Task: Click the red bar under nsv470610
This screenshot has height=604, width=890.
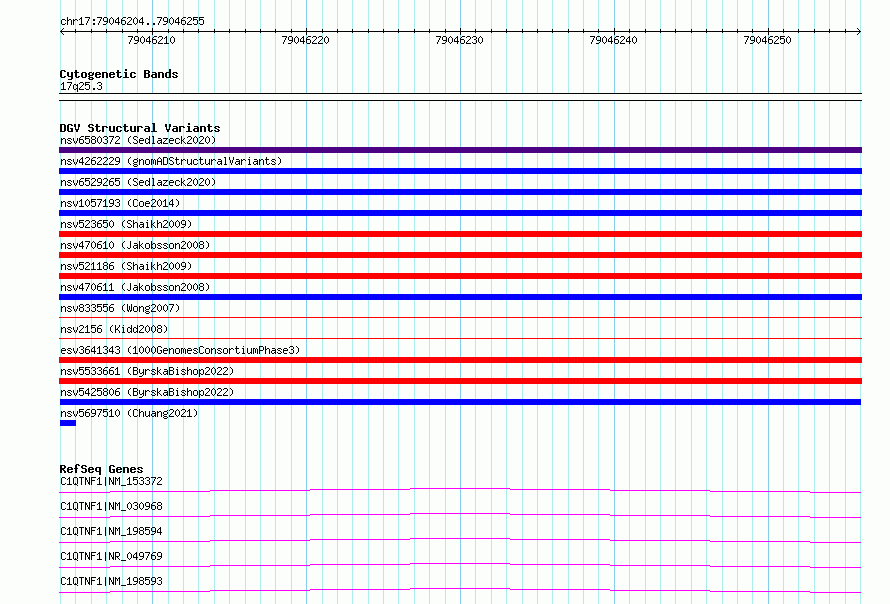Action: [460, 255]
